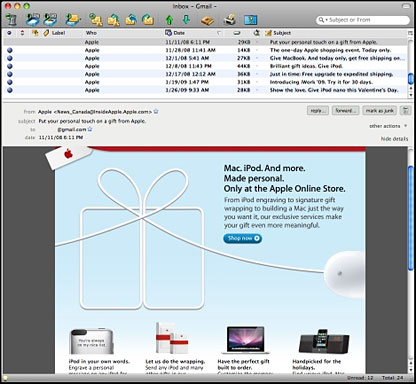416x384 pixels.
Task: Click the trash can delete icon
Action: [11, 20]
